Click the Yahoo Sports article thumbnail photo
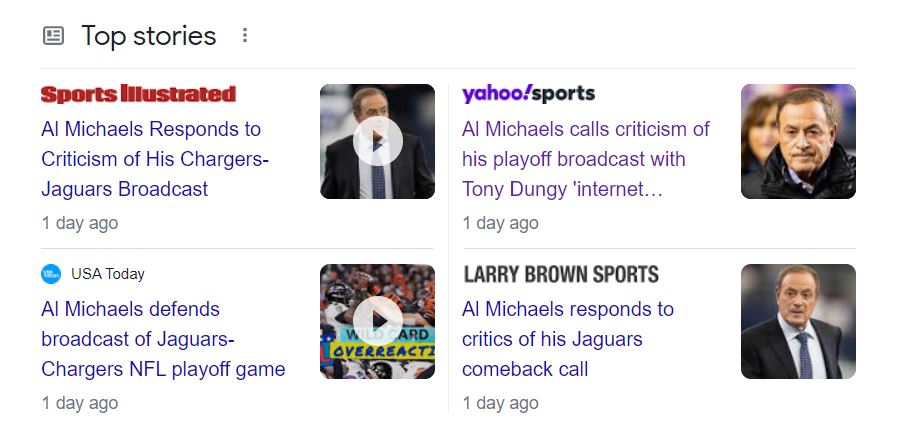Image resolution: width=909 pixels, height=429 pixels. (x=798, y=141)
